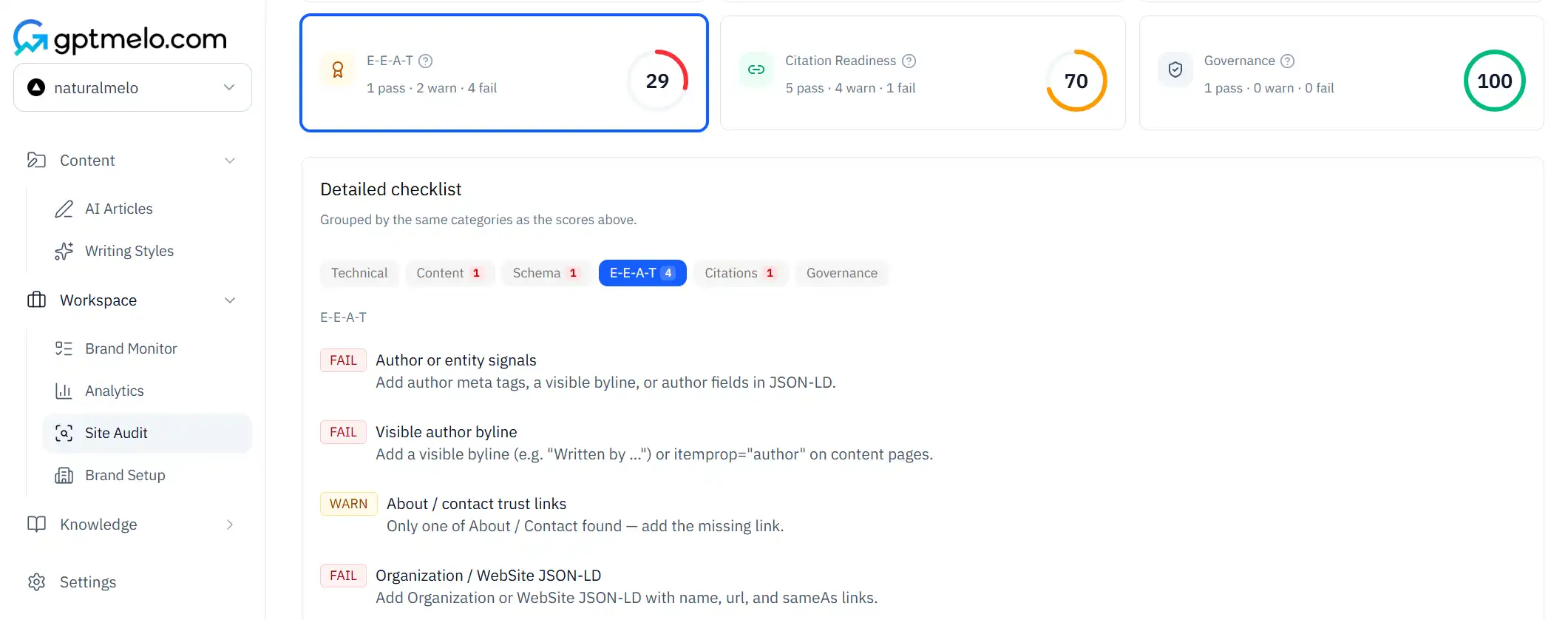Click "5 pass · 4 warn · 1 fail" text
The width and height of the screenshot is (1568, 620).
[850, 88]
